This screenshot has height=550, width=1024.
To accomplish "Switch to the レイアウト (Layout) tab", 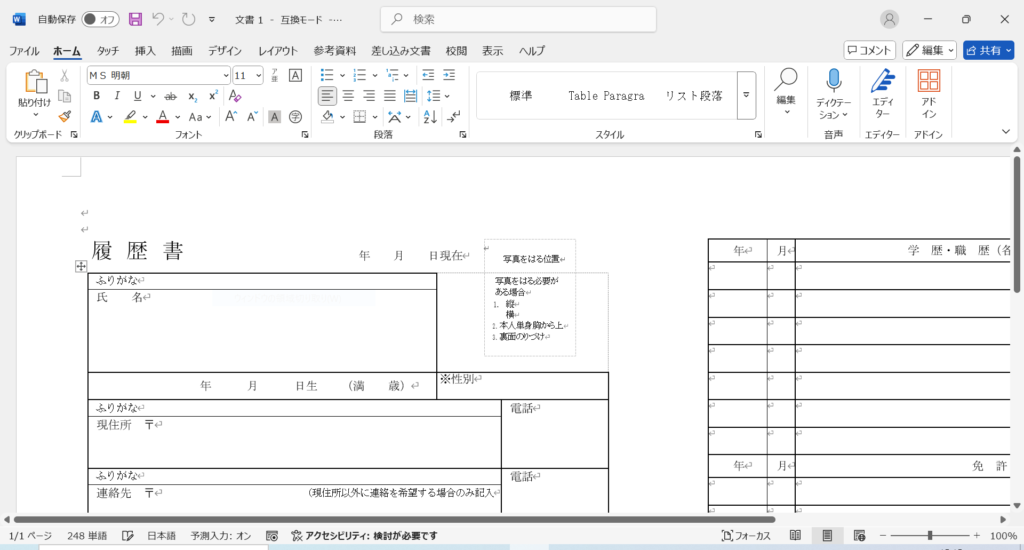I will (x=278, y=51).
